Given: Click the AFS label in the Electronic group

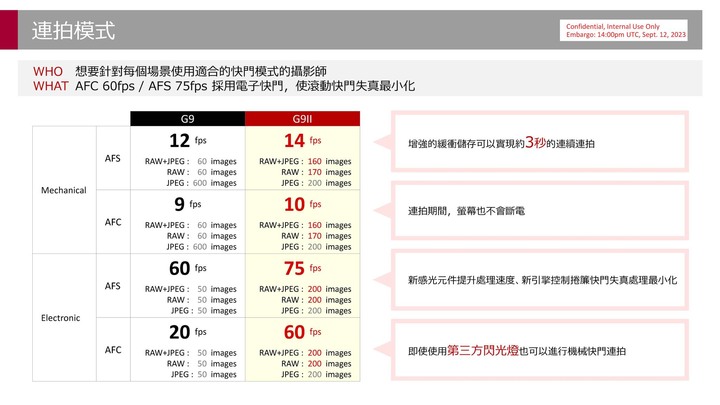Looking at the screenshot, I should click(112, 286).
